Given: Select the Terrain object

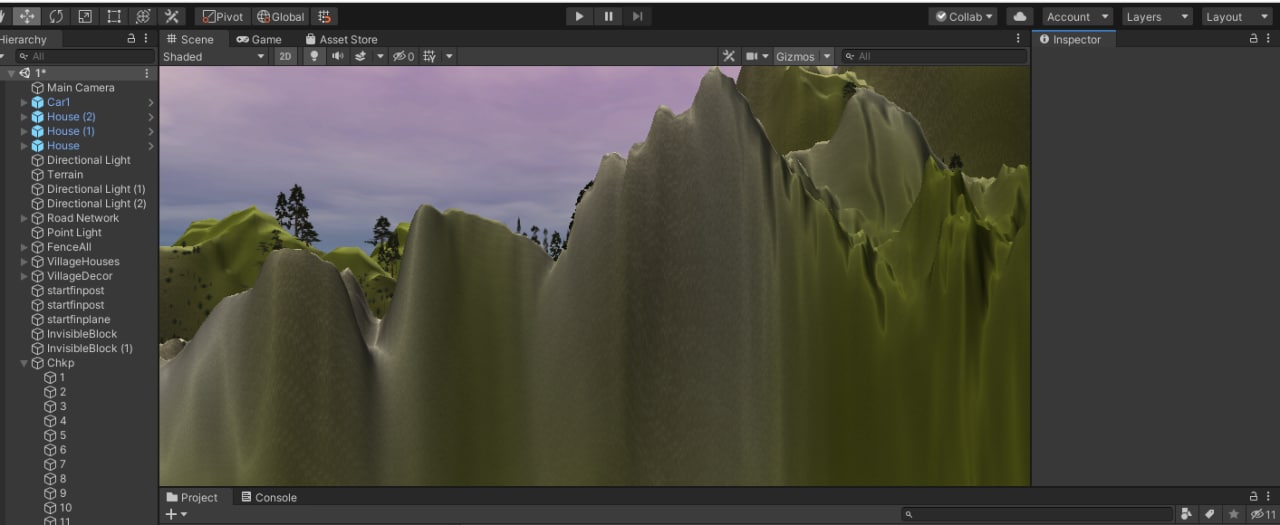Looking at the screenshot, I should pos(65,175).
